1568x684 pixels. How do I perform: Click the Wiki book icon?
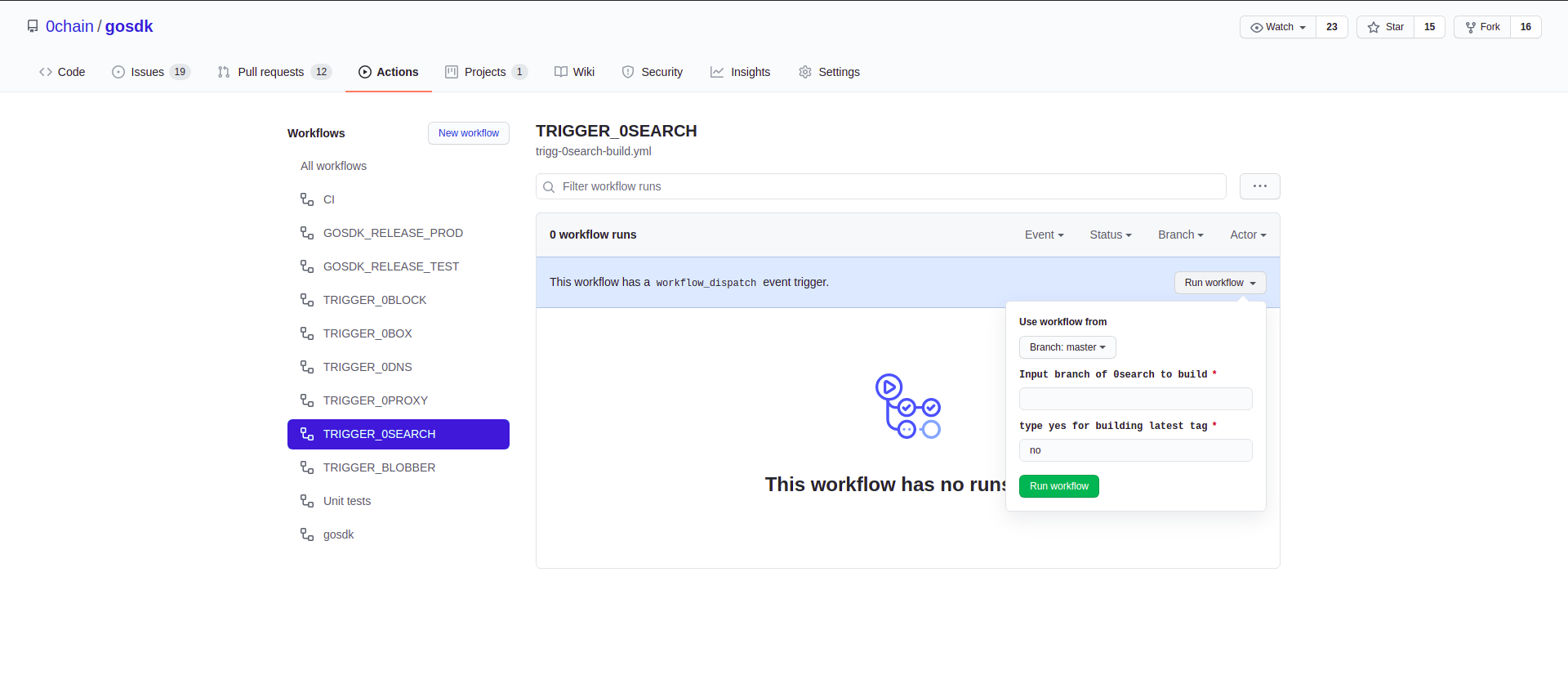click(561, 72)
